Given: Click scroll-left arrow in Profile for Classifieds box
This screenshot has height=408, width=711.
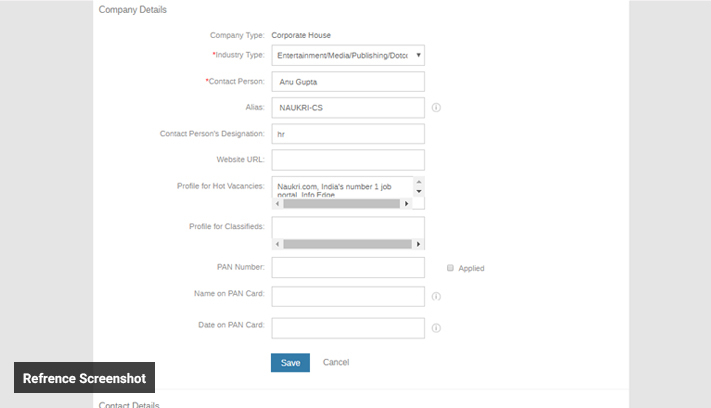Looking at the screenshot, I should pyautogui.click(x=278, y=244).
